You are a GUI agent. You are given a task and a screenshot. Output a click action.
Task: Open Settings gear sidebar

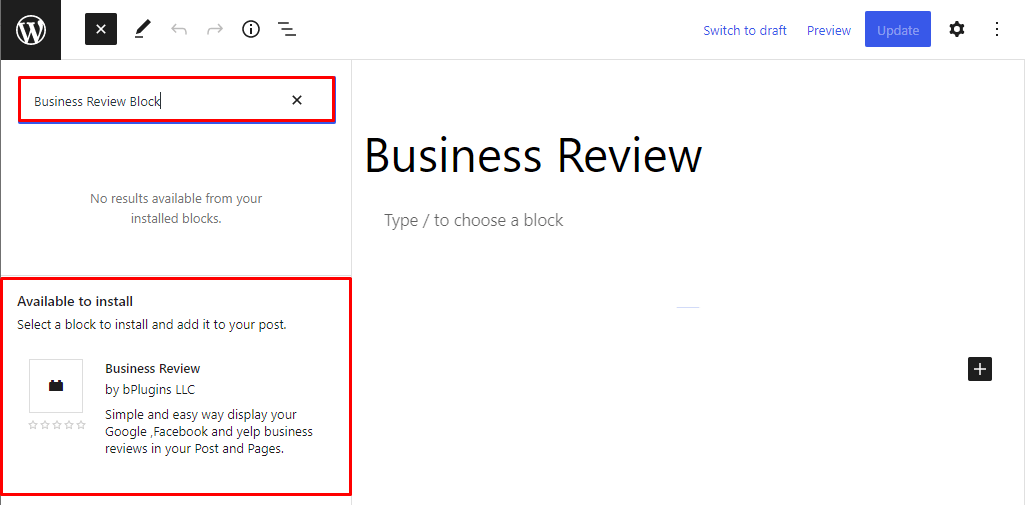point(956,29)
